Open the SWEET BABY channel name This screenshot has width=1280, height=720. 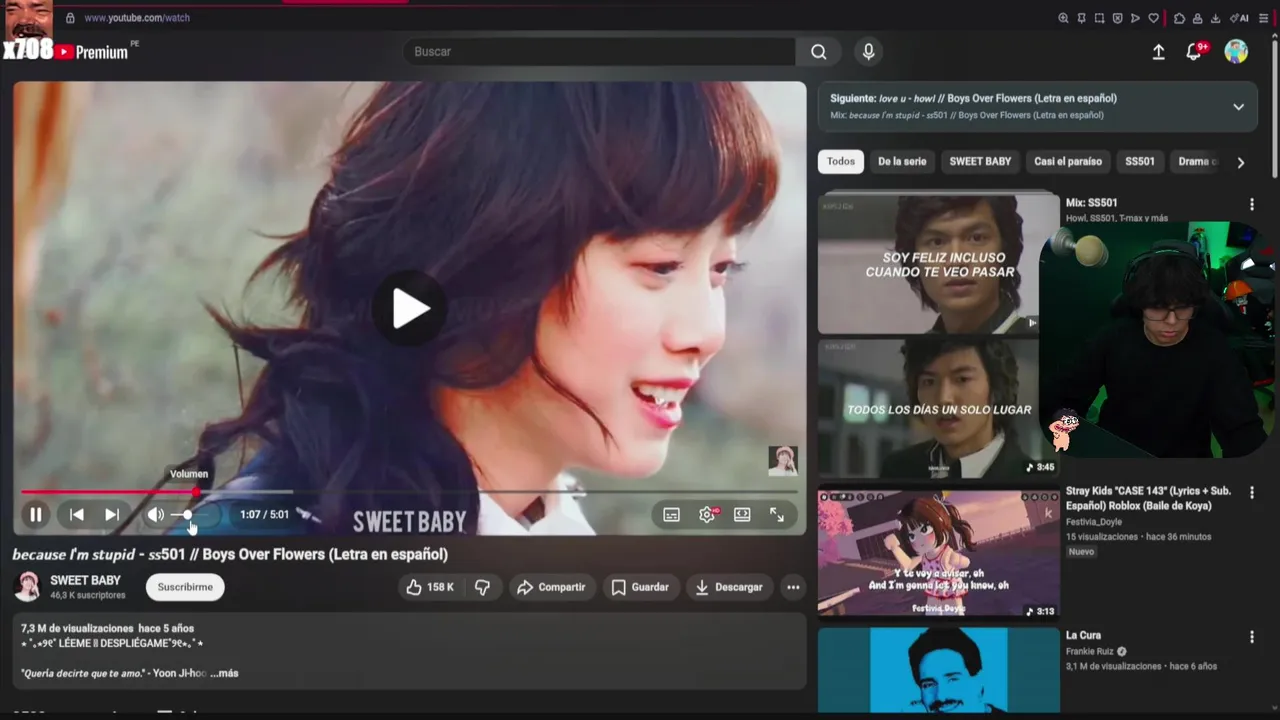click(x=85, y=580)
